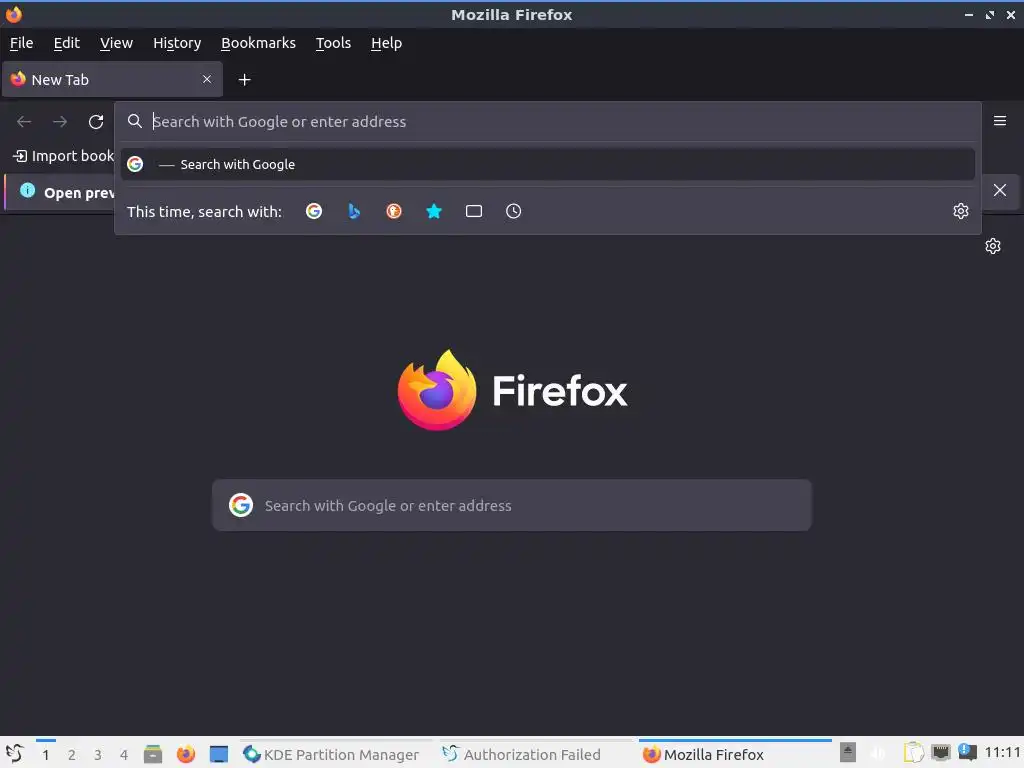Open search settings gear in dropdown
1024x768 pixels.
tap(960, 211)
